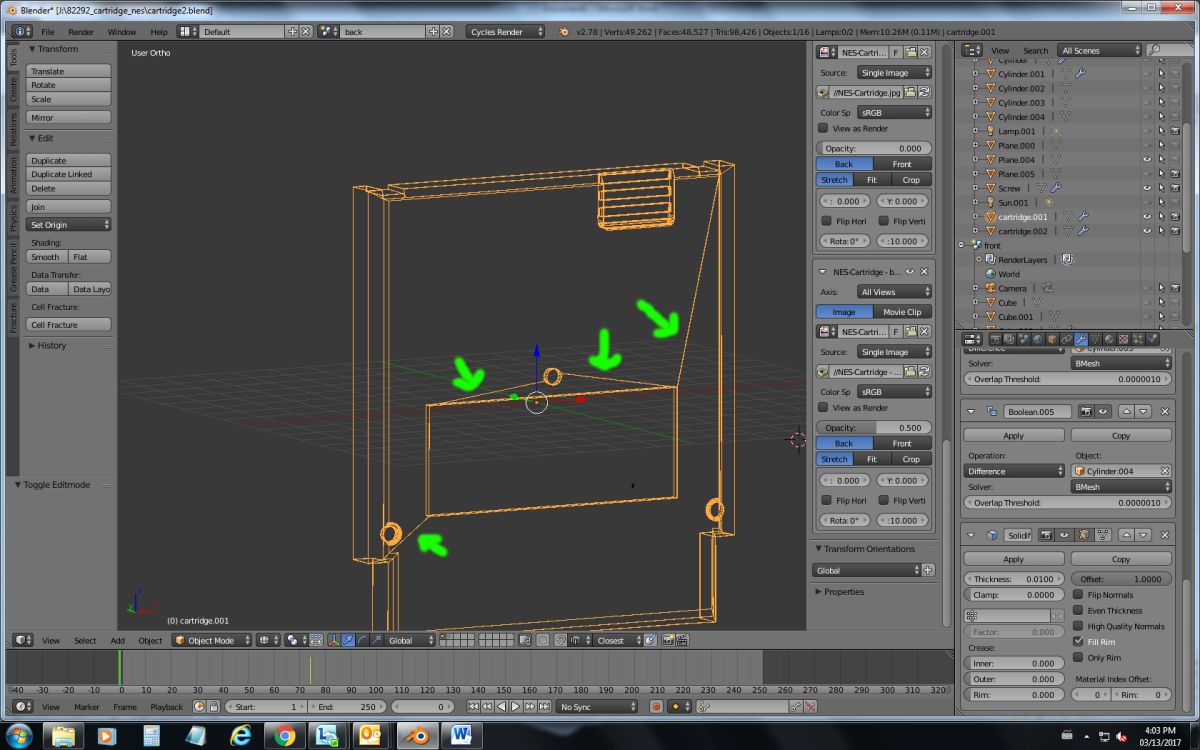Image resolution: width=1200 pixels, height=750 pixels.
Task: Open the texture (checker) properties tab
Action: coord(1123,339)
